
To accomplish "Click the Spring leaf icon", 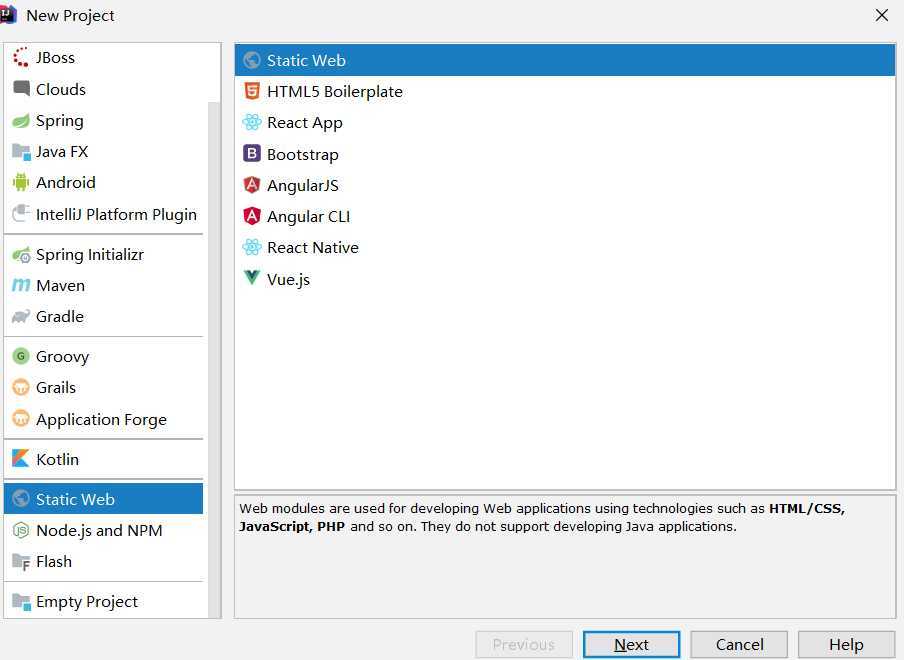I will point(21,120).
